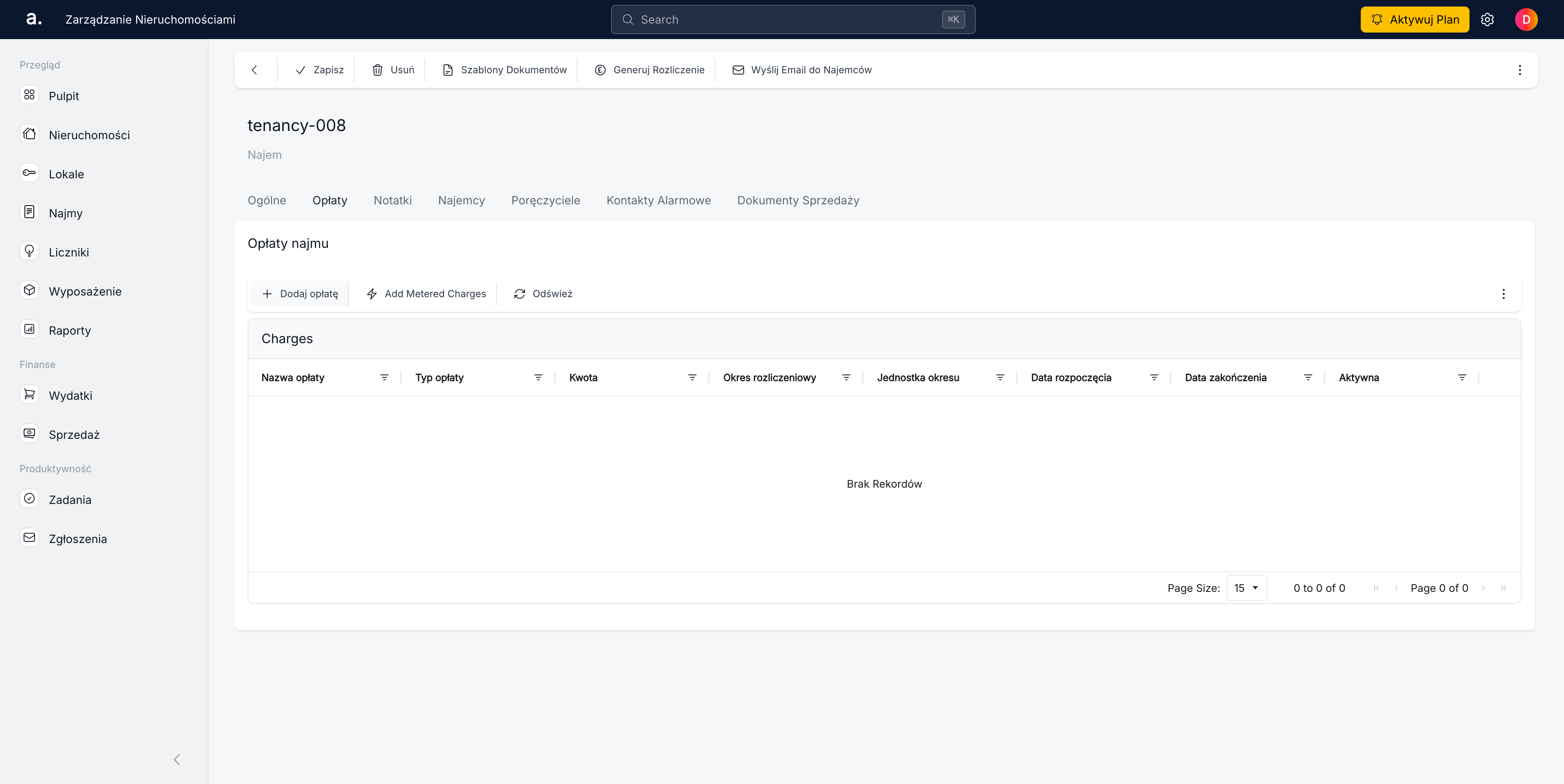Filter the Data zakończenia column
This screenshot has height=784, width=1564.
pos(1308,377)
